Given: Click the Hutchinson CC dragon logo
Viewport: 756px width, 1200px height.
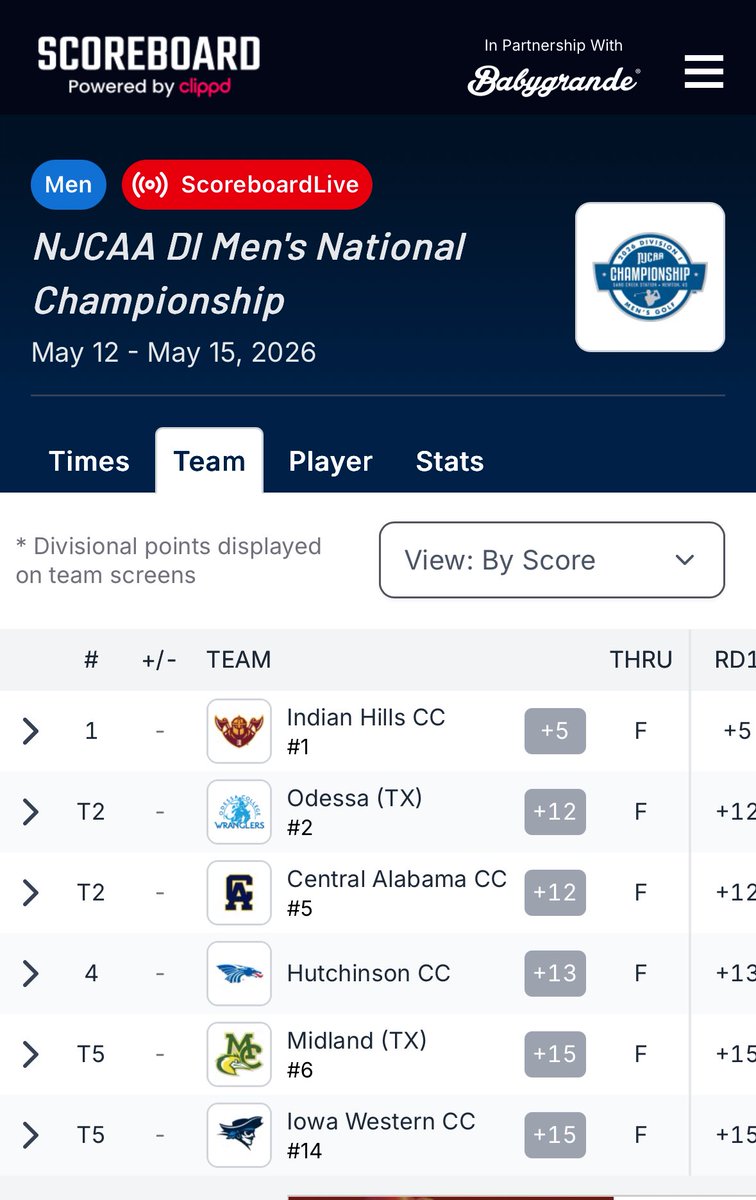Looking at the screenshot, I should coord(239,973).
